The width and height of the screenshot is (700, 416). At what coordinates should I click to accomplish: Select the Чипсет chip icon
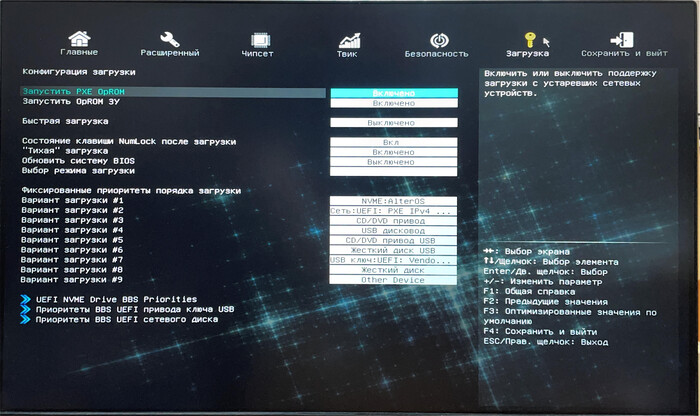(x=257, y=37)
